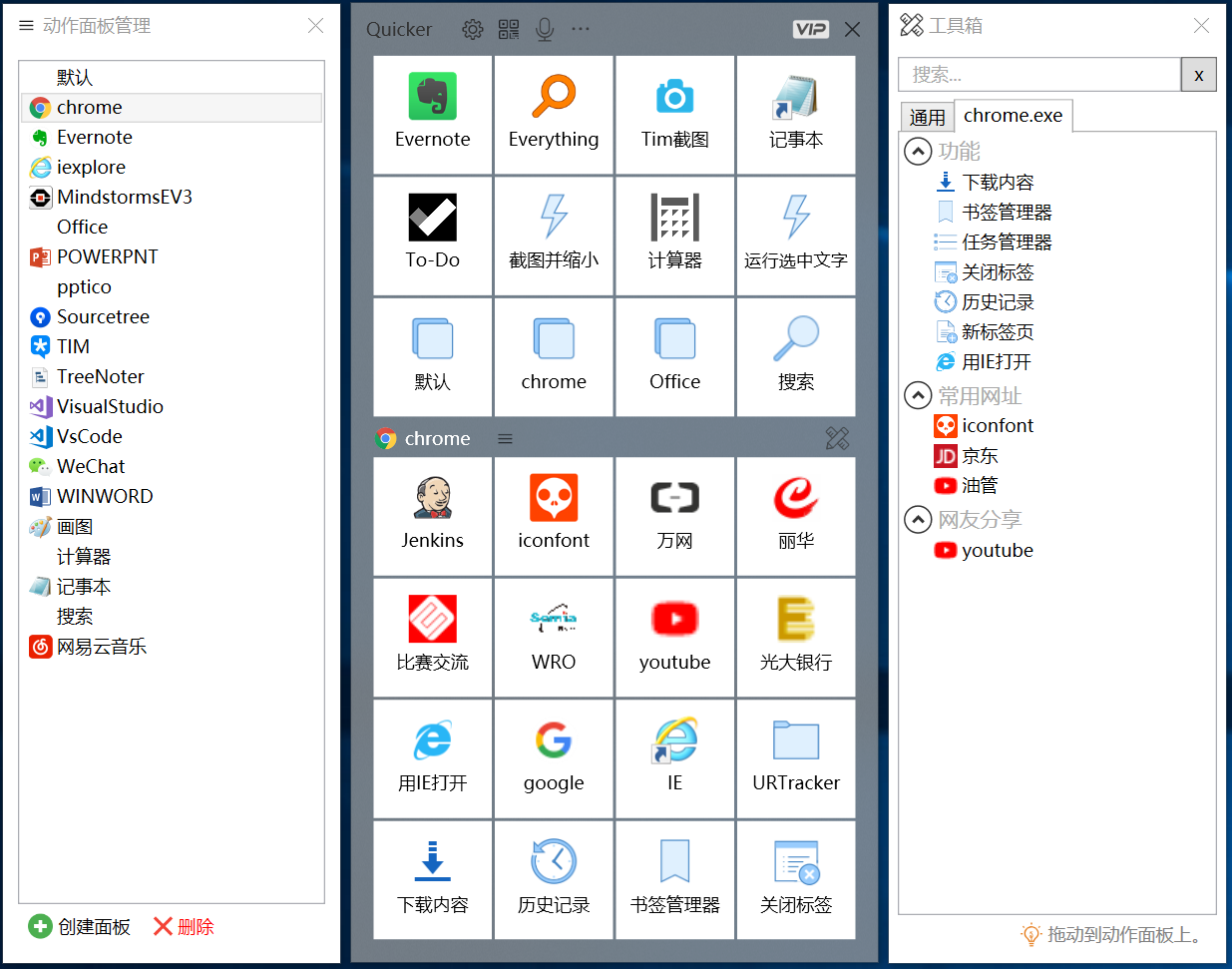Image resolution: width=1232 pixels, height=969 pixels.
Task: Click the 历史记录 tile in the Quicker grid
Action: click(x=554, y=880)
